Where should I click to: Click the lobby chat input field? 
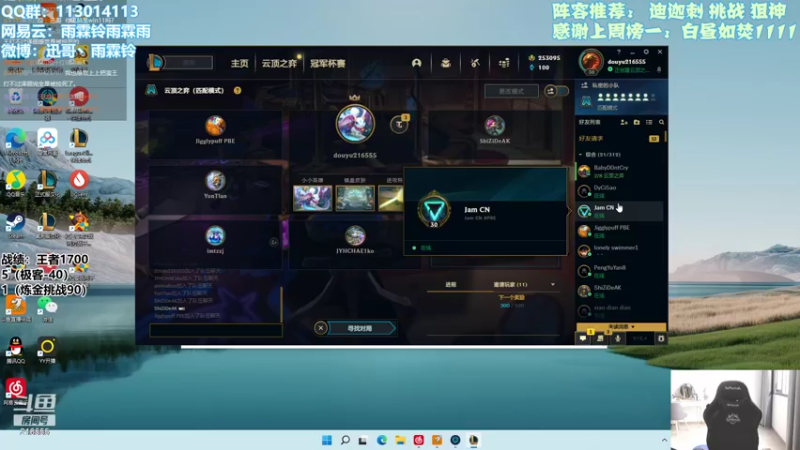point(216,330)
